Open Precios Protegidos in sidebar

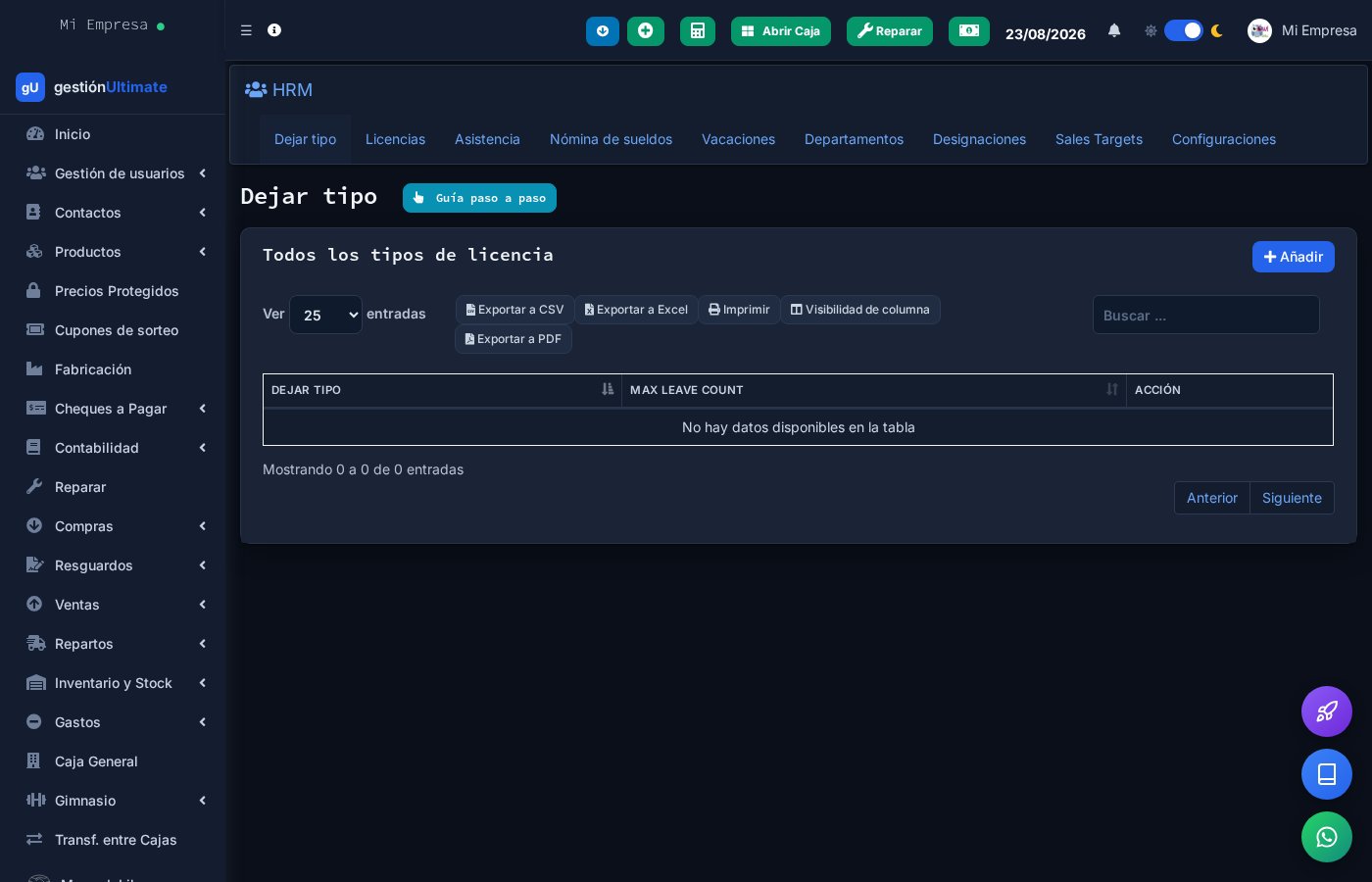pos(113,291)
